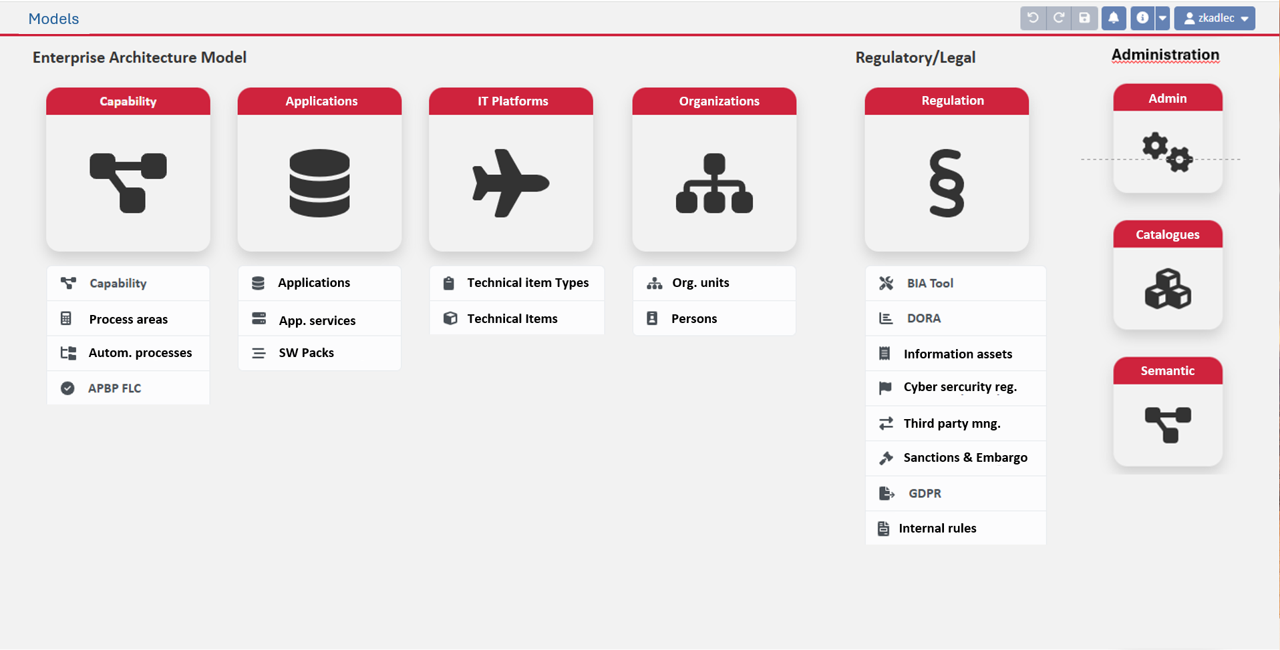Go to Sanctions & Embargo entry
1280x650 pixels.
965,457
